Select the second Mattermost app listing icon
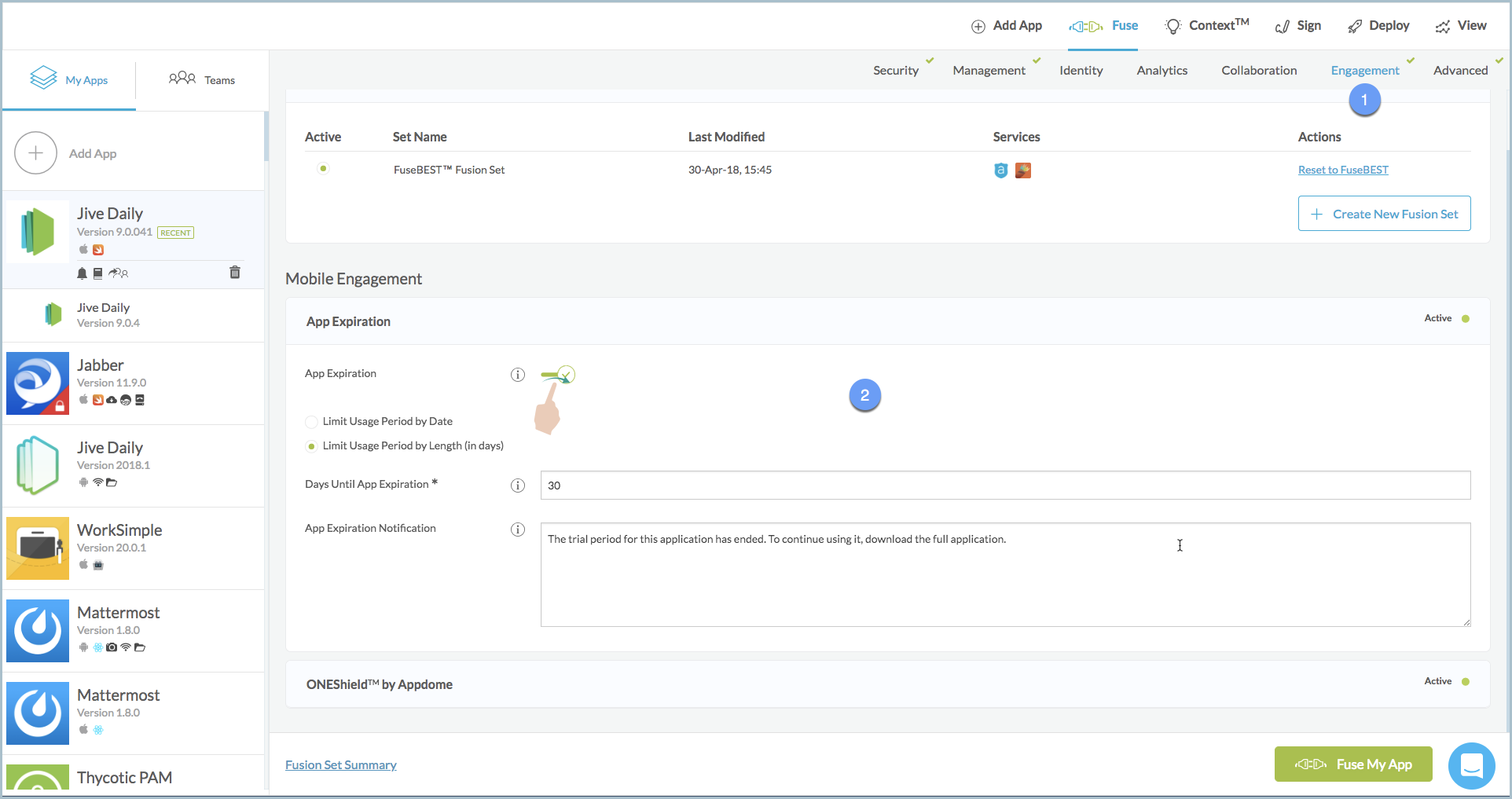This screenshot has height=799, width=1512. (x=38, y=713)
